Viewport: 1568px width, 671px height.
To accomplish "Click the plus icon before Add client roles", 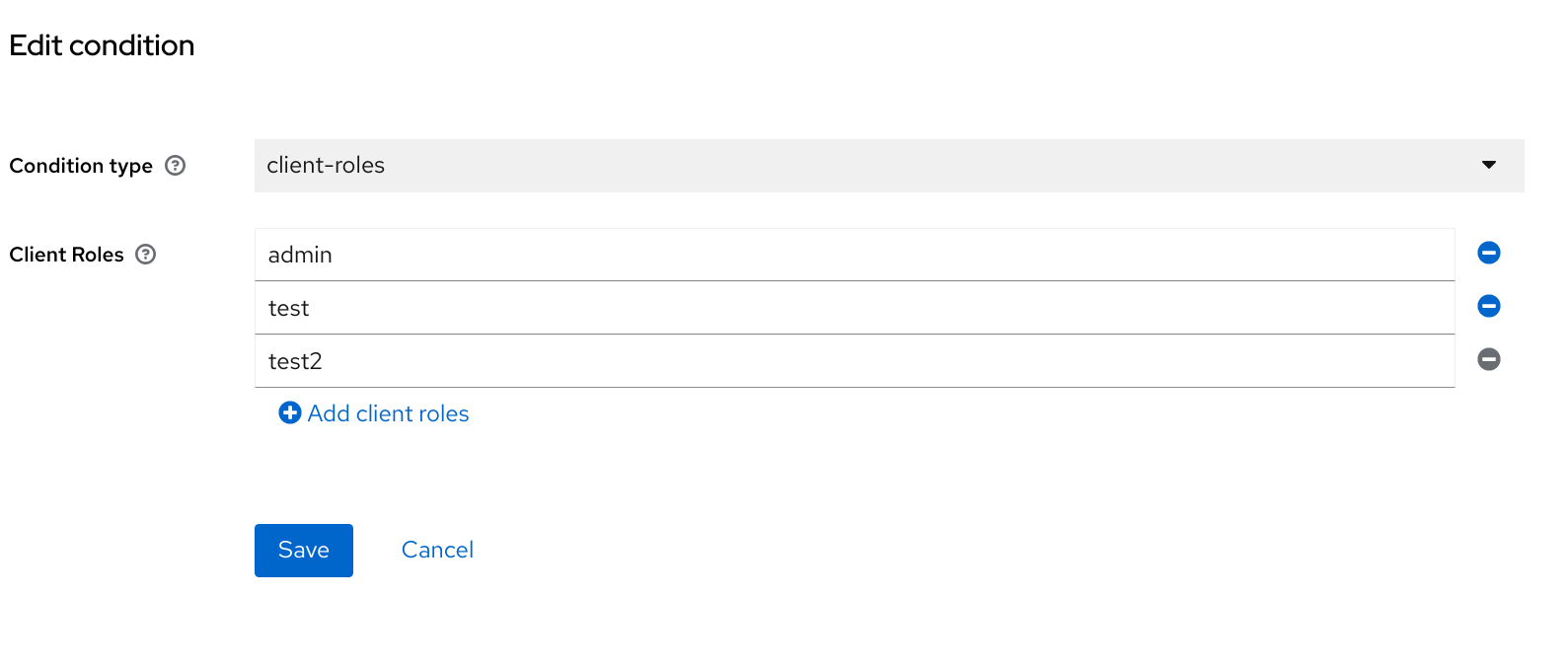I will pyautogui.click(x=289, y=412).
